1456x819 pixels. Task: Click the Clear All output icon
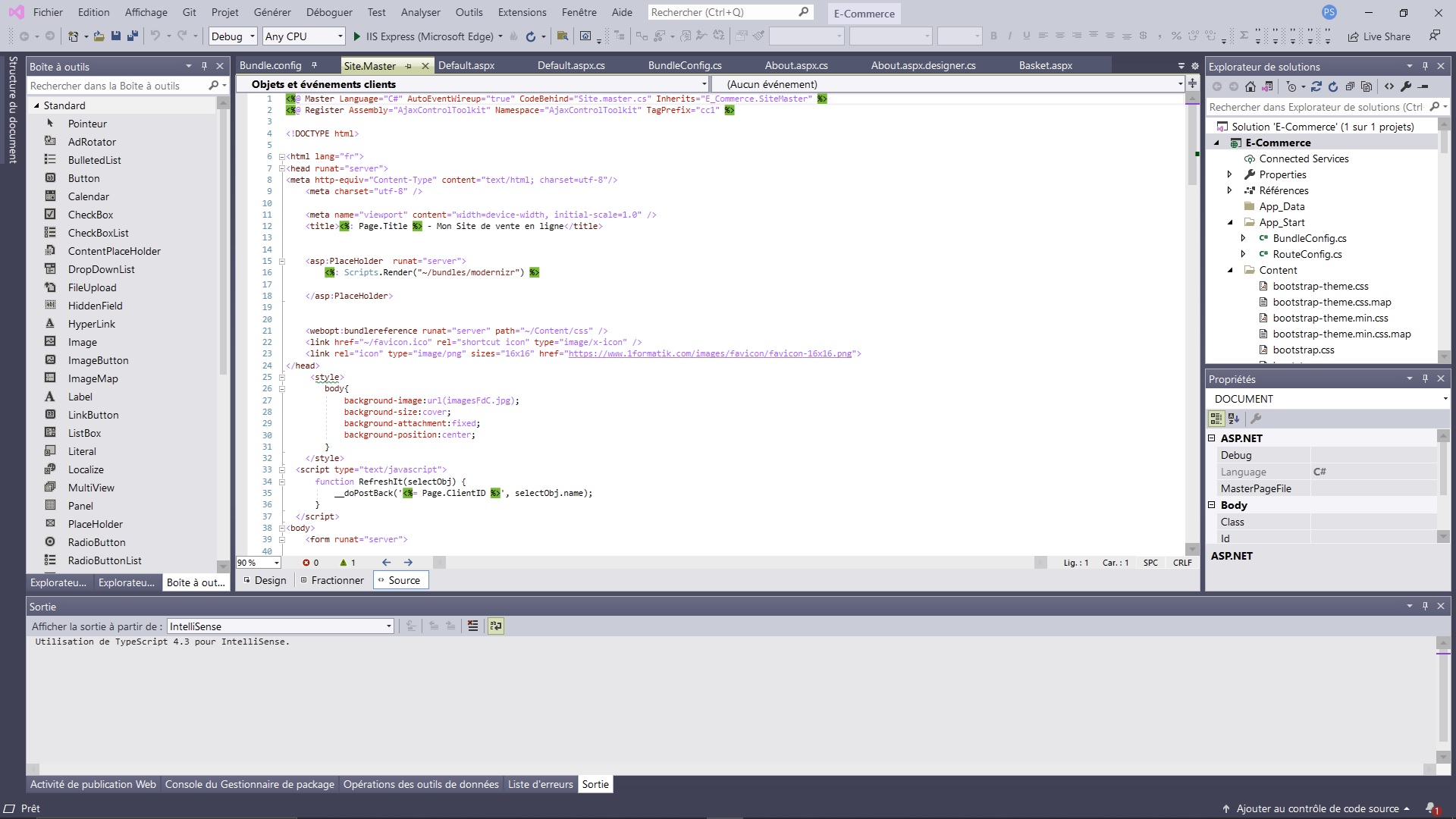point(473,626)
